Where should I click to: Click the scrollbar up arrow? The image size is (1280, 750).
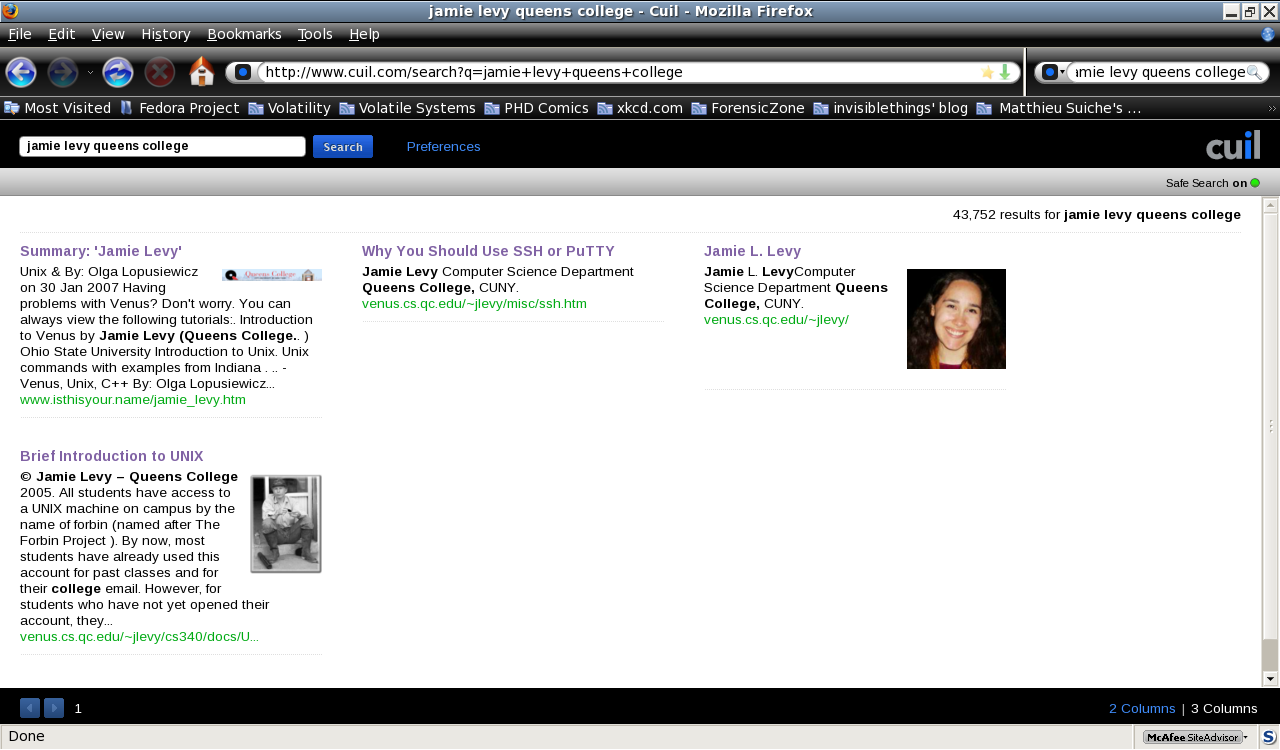click(1270, 206)
